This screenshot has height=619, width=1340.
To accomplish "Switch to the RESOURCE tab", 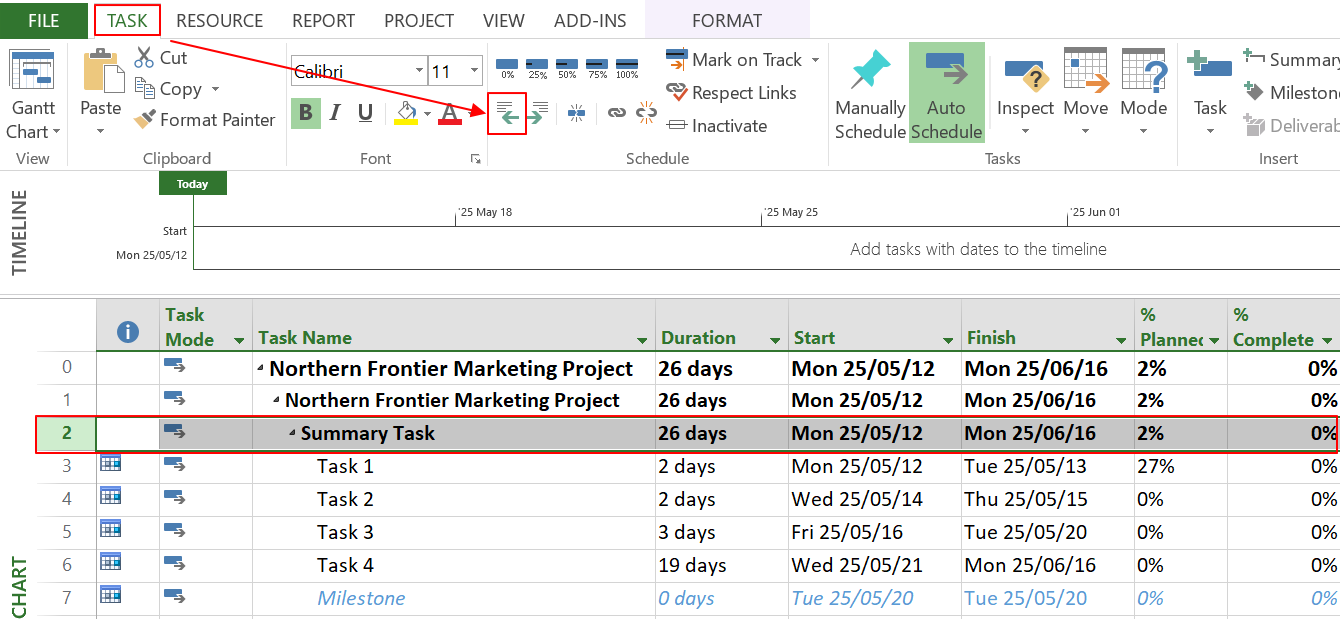I will point(220,20).
